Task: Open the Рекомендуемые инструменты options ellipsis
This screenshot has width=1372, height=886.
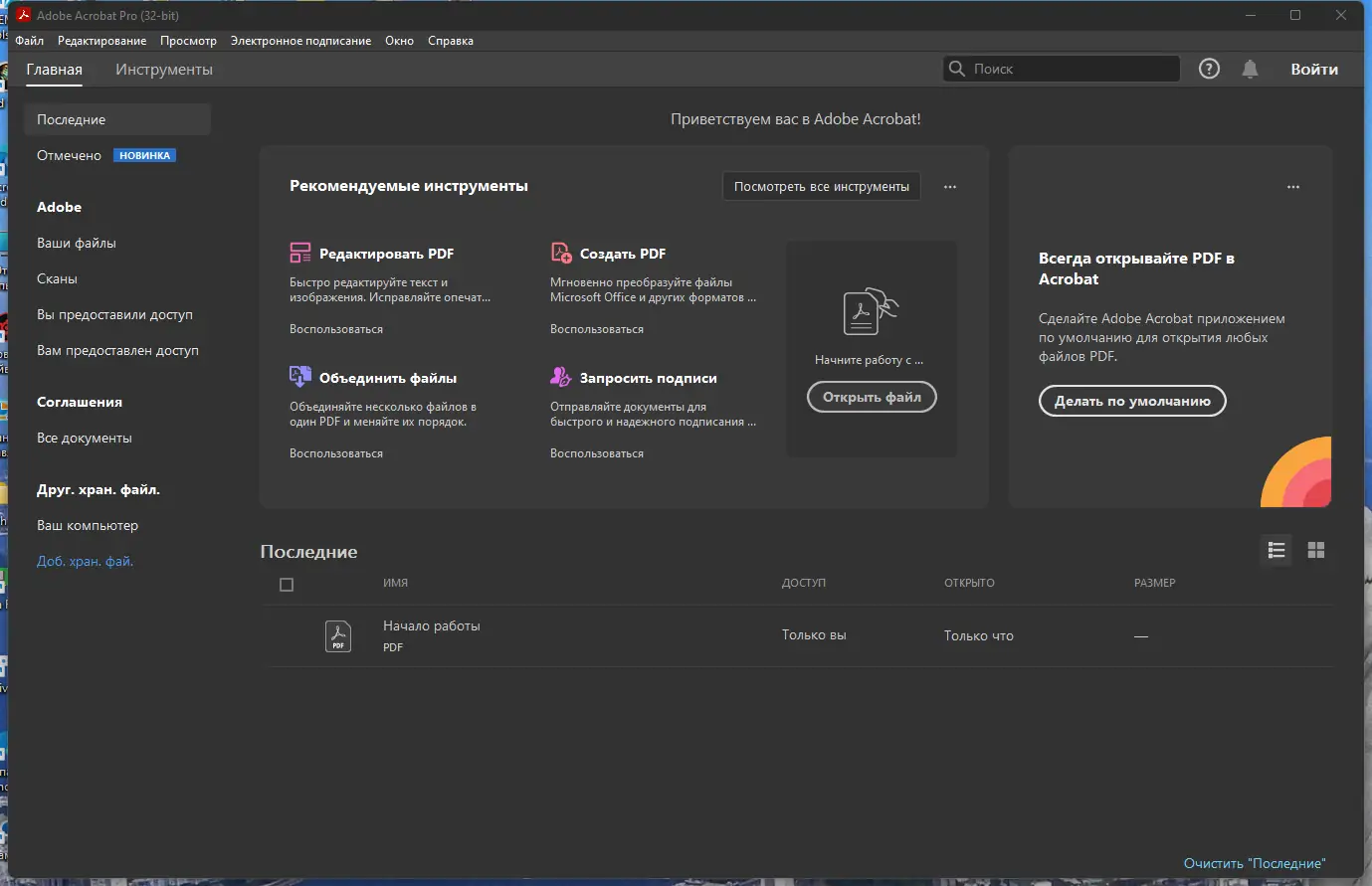Action: pos(950,187)
